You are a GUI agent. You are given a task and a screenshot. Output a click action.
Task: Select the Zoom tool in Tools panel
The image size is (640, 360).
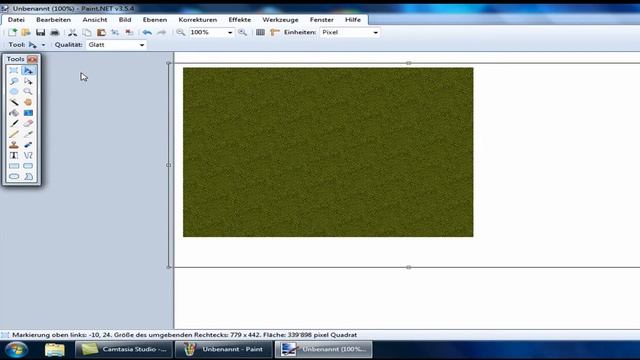[x=28, y=91]
